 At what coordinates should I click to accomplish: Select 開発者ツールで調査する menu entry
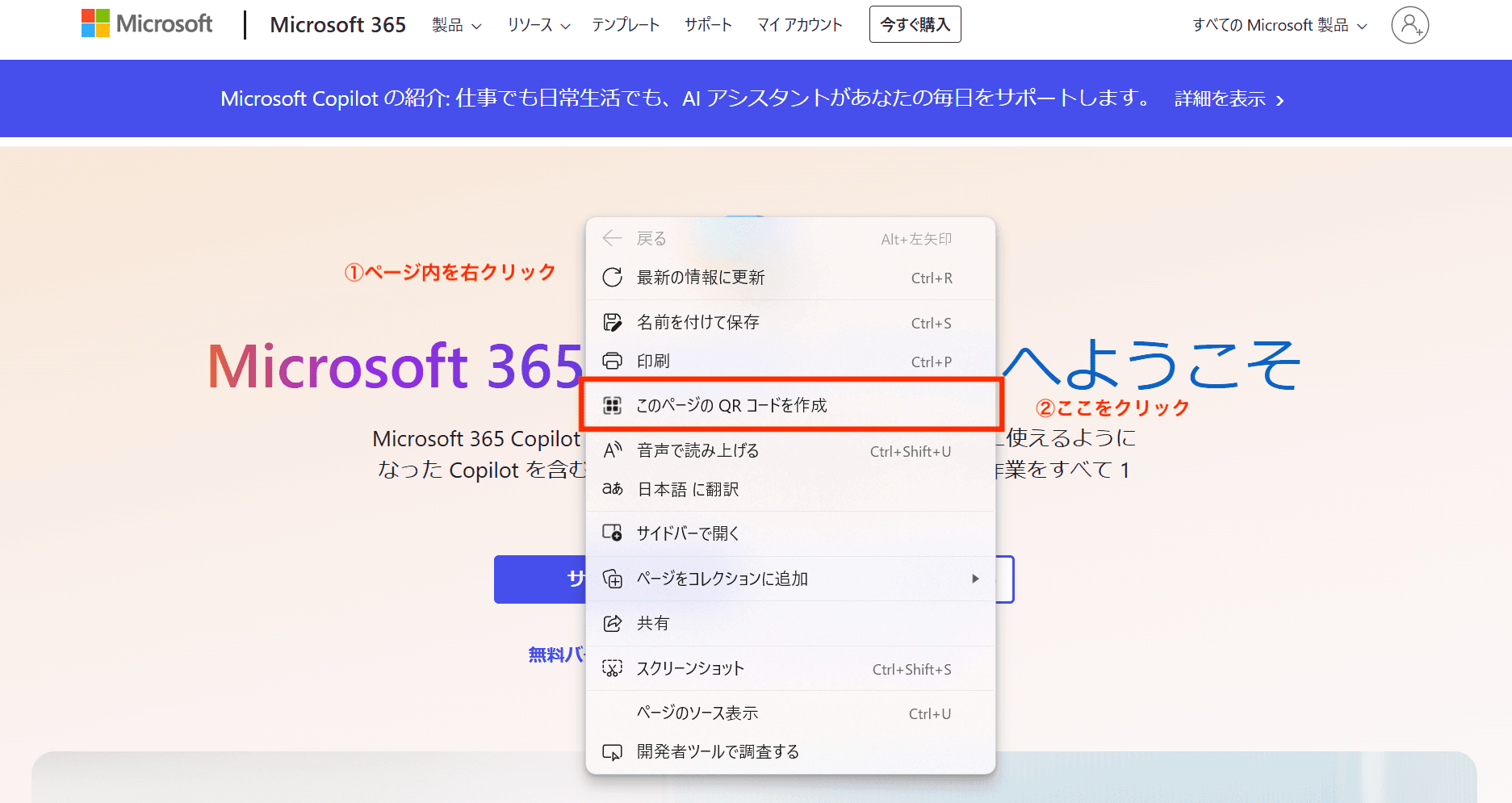(x=790, y=752)
